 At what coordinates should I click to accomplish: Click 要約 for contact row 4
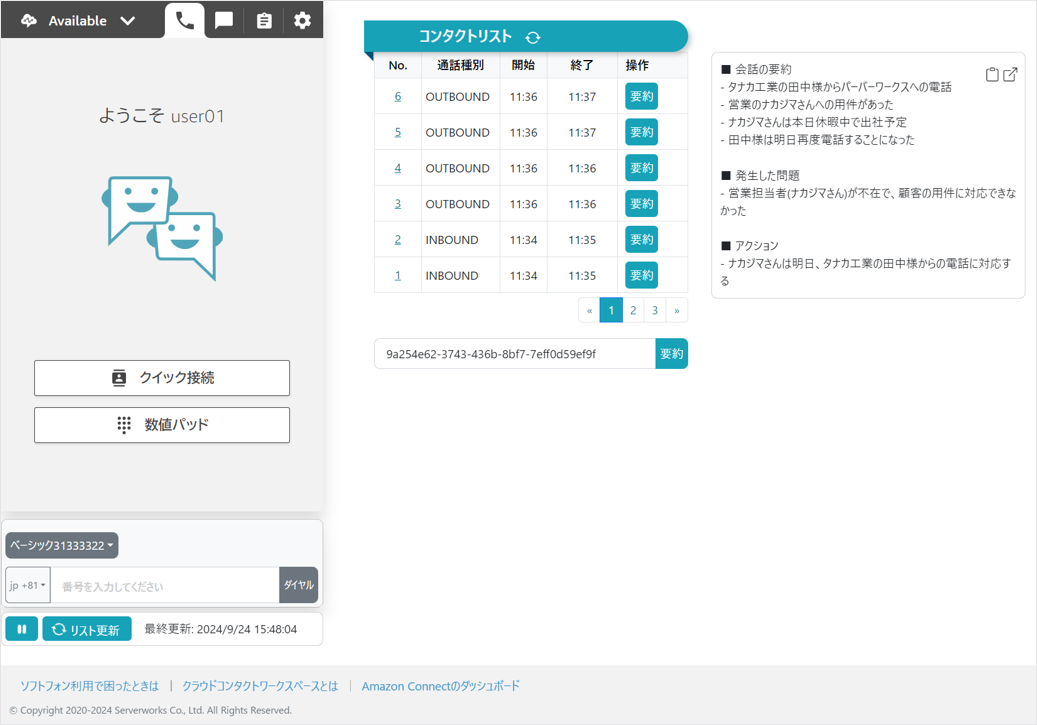(x=642, y=168)
